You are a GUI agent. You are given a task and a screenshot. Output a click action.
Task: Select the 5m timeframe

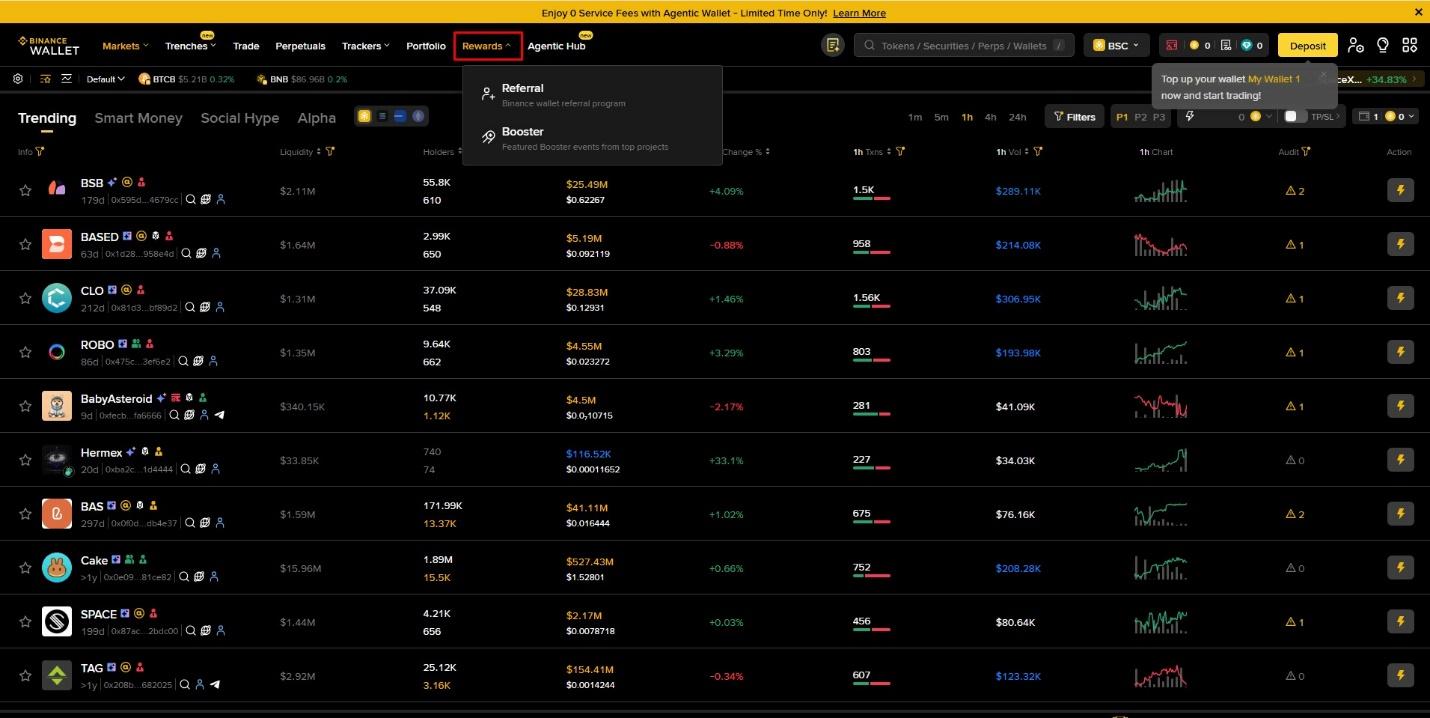941,117
